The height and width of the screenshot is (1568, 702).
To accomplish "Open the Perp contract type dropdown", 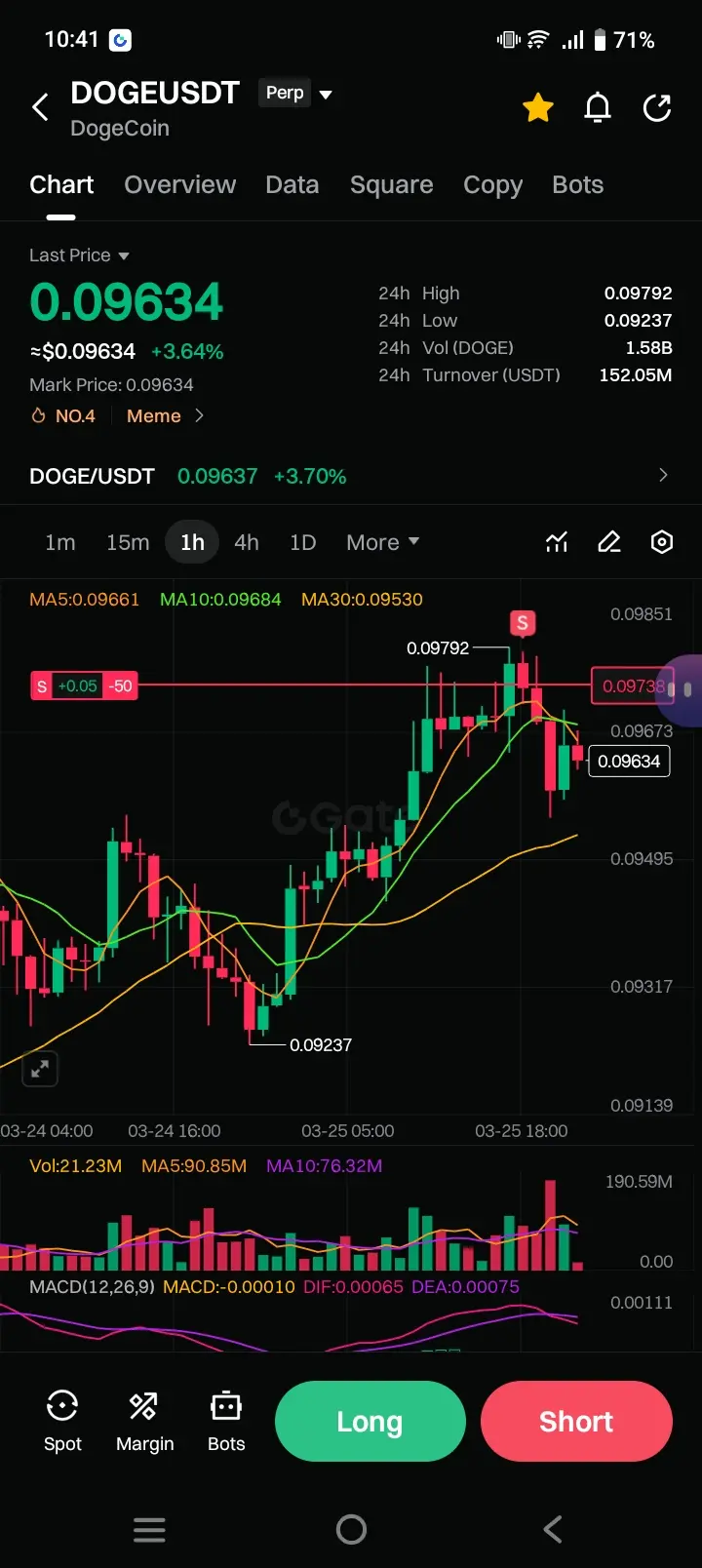I will click(x=297, y=93).
